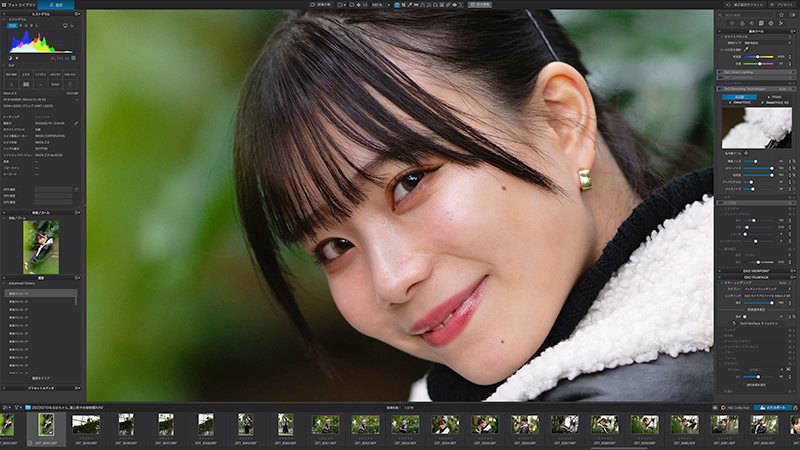Set zoom to 1:1 view
This screenshot has height=450, width=800.
pos(365,5)
